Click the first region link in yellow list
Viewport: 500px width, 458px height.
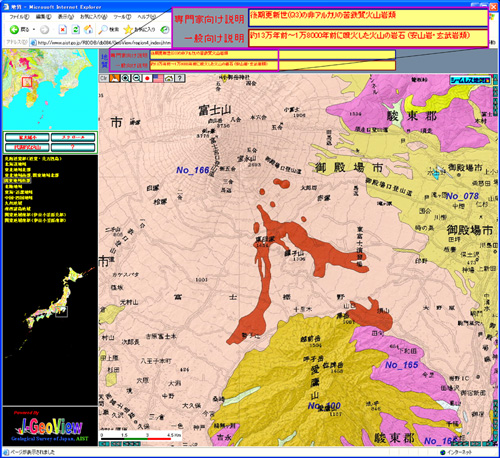coord(33,159)
